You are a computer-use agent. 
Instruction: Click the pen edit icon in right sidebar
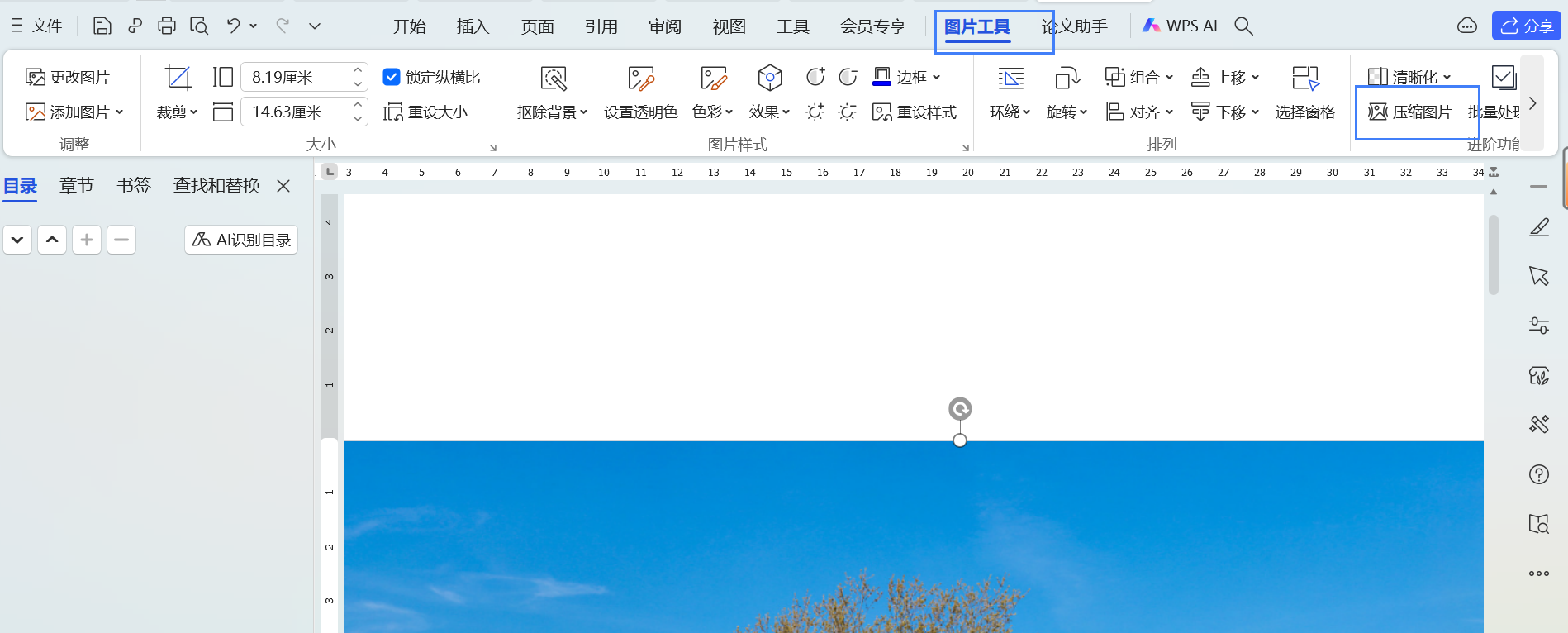tap(1538, 227)
